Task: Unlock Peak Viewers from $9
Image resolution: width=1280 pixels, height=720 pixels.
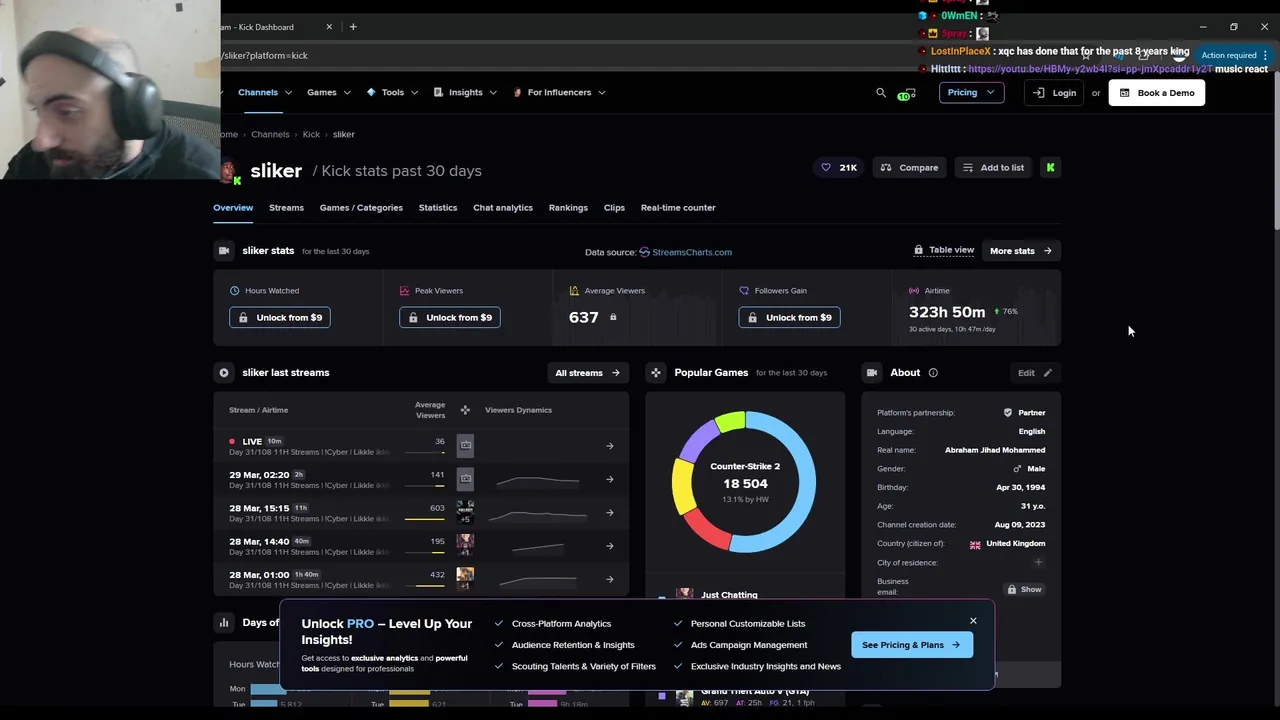Action: (450, 318)
